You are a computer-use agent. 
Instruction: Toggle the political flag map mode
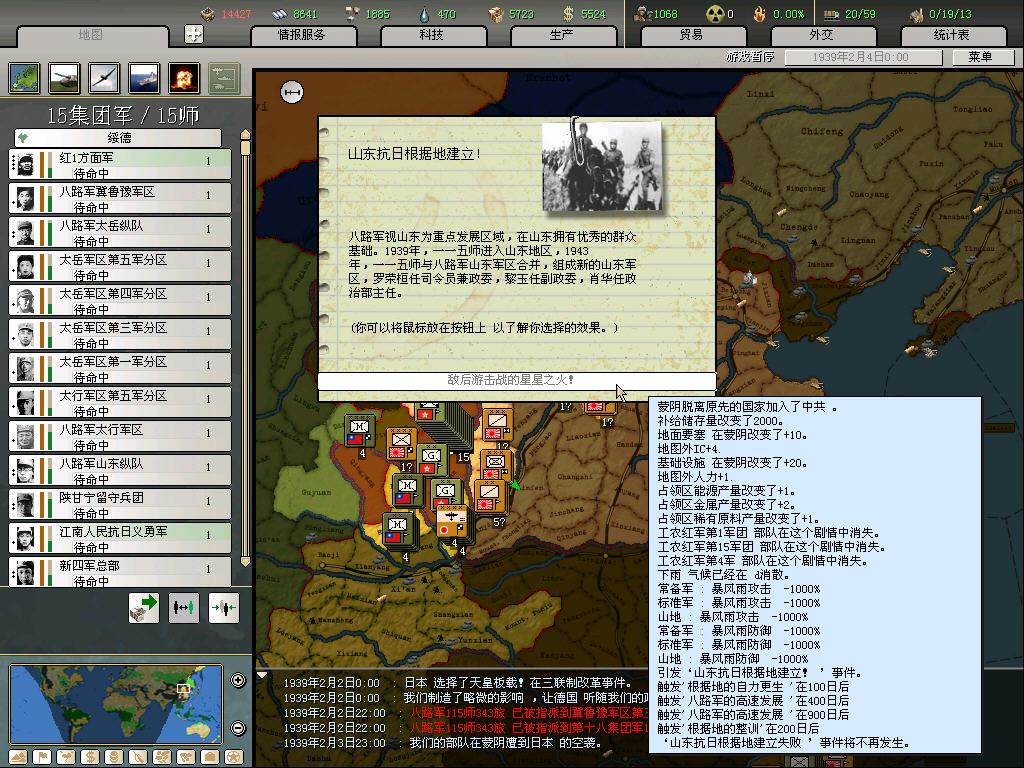coord(42,756)
